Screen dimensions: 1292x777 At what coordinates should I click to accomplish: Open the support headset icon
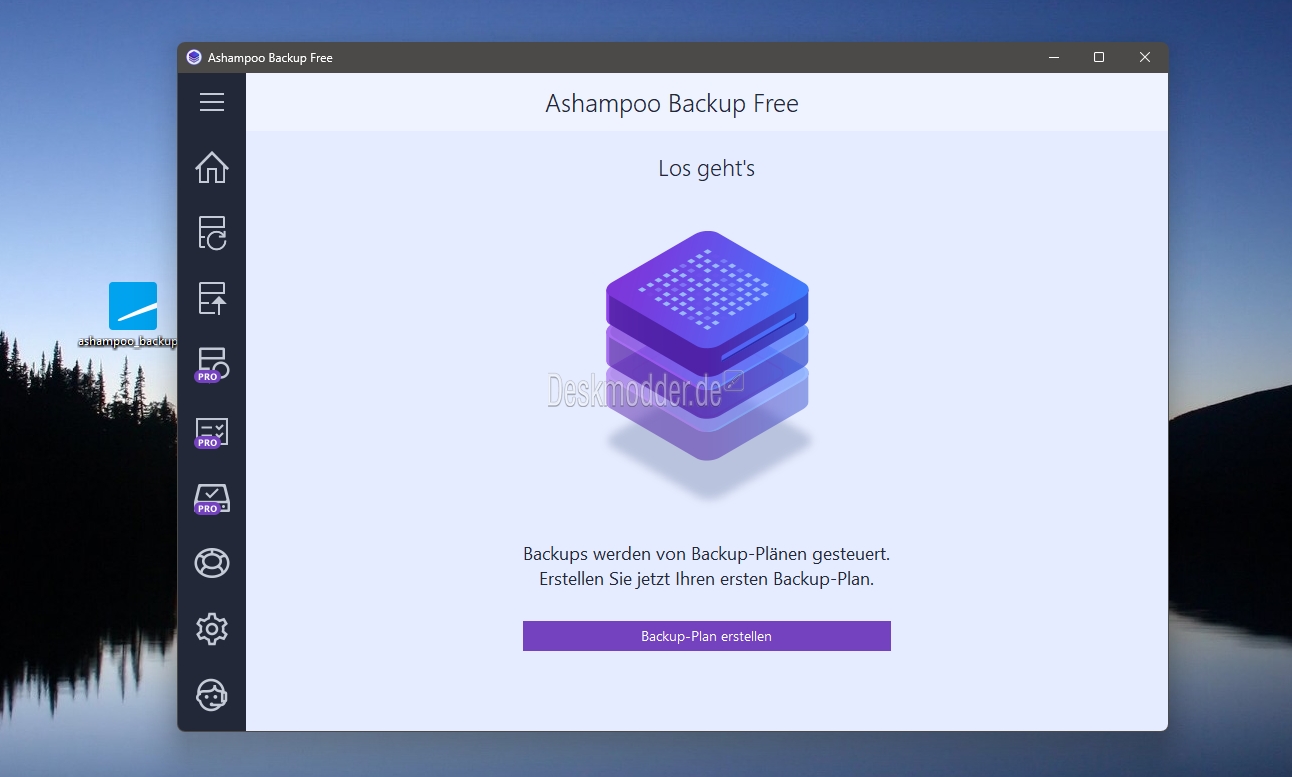pyautogui.click(x=212, y=694)
